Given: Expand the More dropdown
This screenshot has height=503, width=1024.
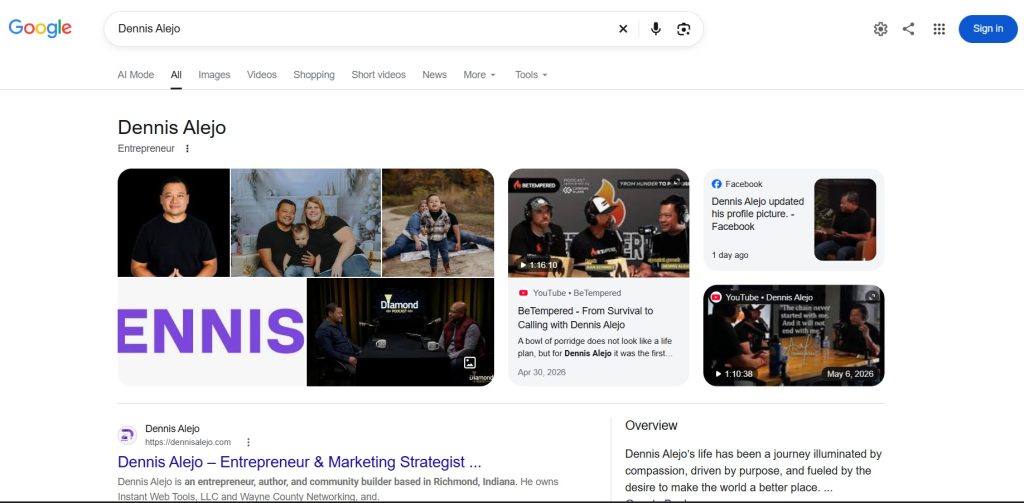Looking at the screenshot, I should 479,74.
